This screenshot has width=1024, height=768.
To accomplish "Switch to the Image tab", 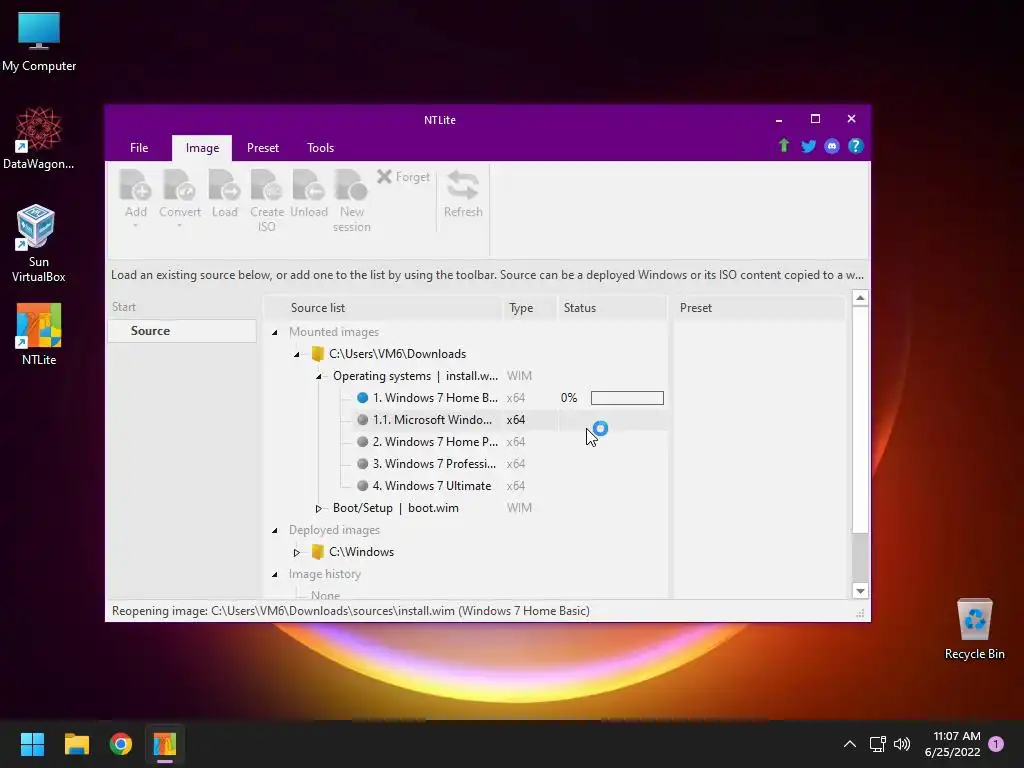I will (x=202, y=148).
